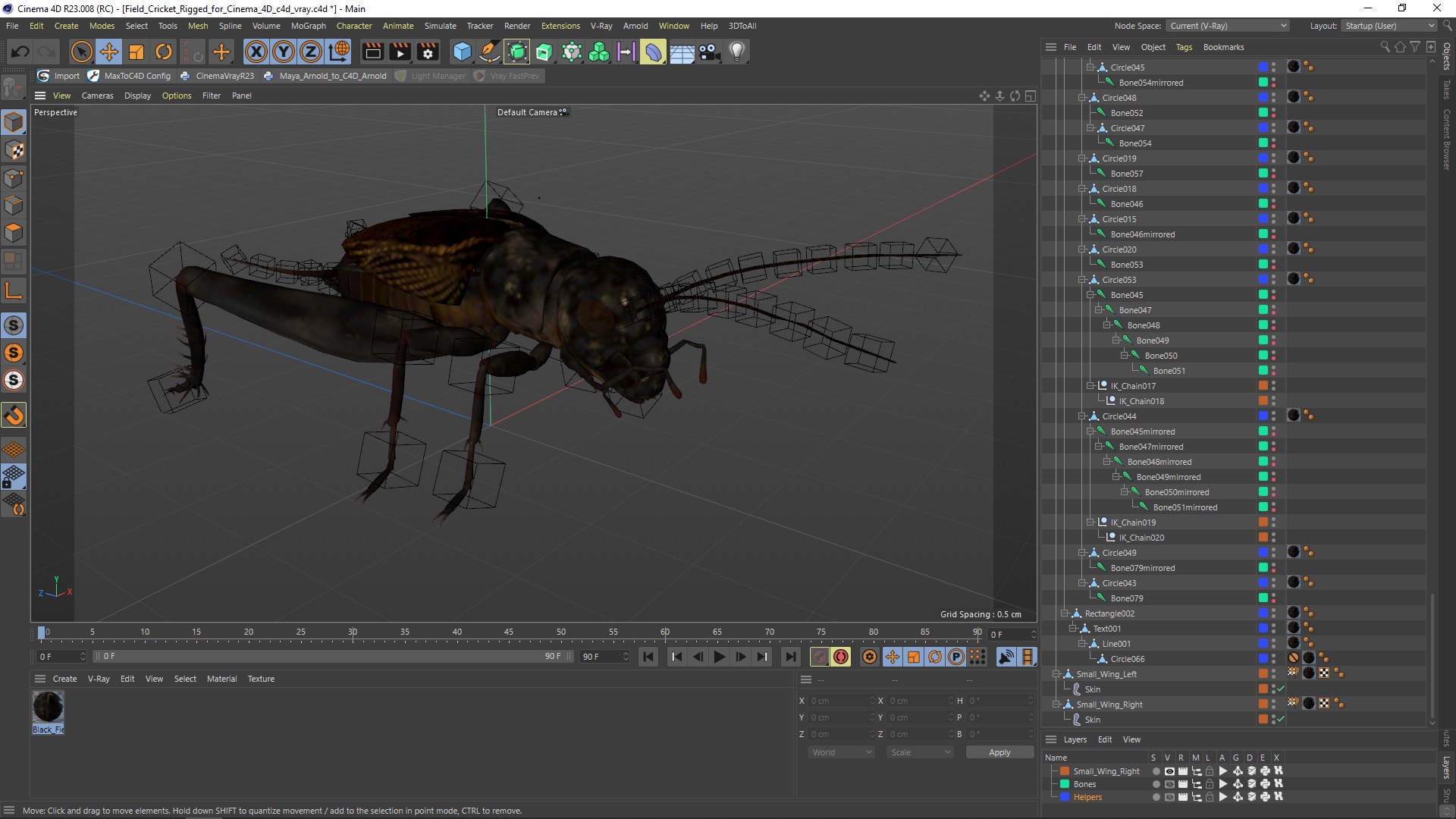Image resolution: width=1456 pixels, height=819 pixels.
Task: Open the Node Space dropdown
Action: point(1228,26)
